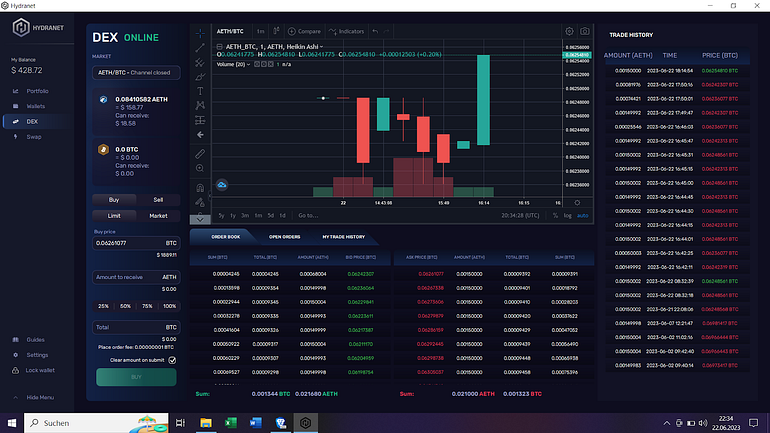Select the prediction and measurement tool
The height and width of the screenshot is (433, 770).
[x=200, y=120]
